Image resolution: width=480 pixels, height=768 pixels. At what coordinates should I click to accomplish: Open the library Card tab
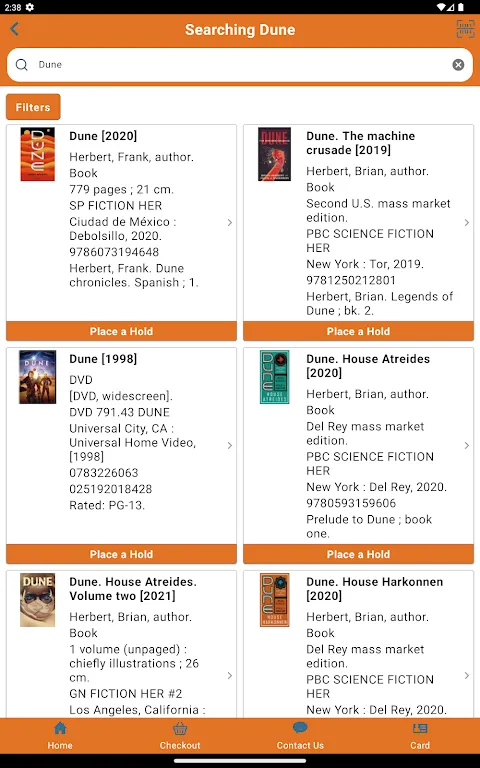420,736
